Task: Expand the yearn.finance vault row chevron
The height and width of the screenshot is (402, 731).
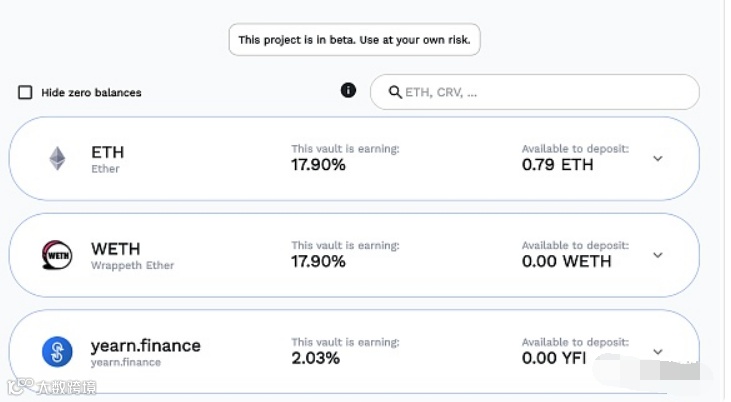Action: [x=657, y=351]
